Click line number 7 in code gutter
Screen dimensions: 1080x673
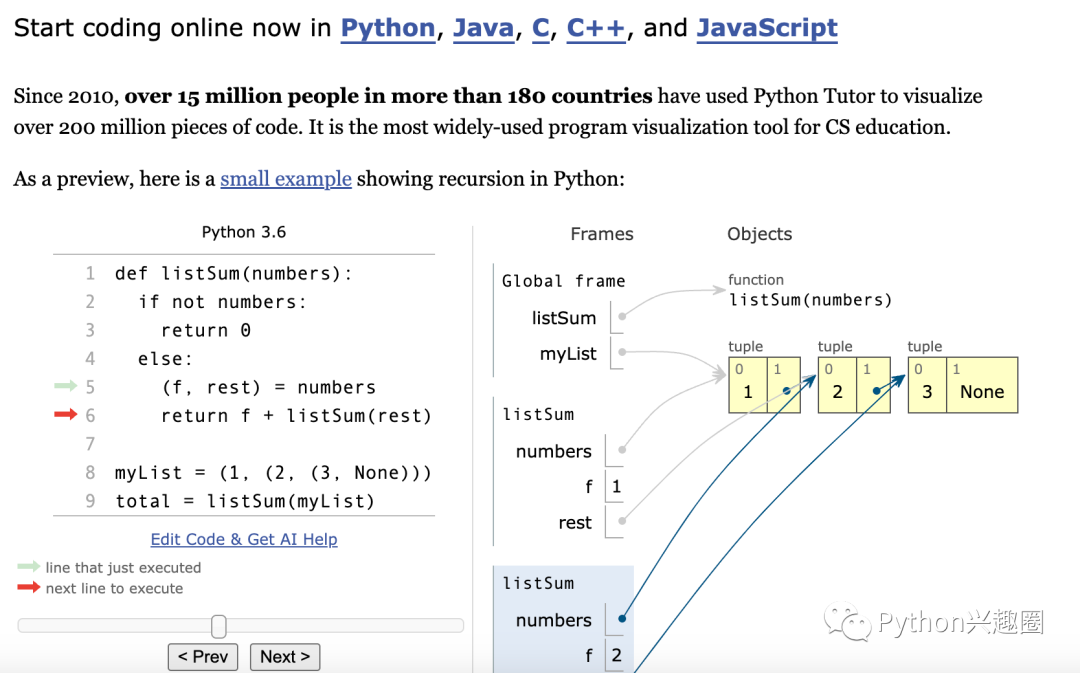[x=90, y=444]
